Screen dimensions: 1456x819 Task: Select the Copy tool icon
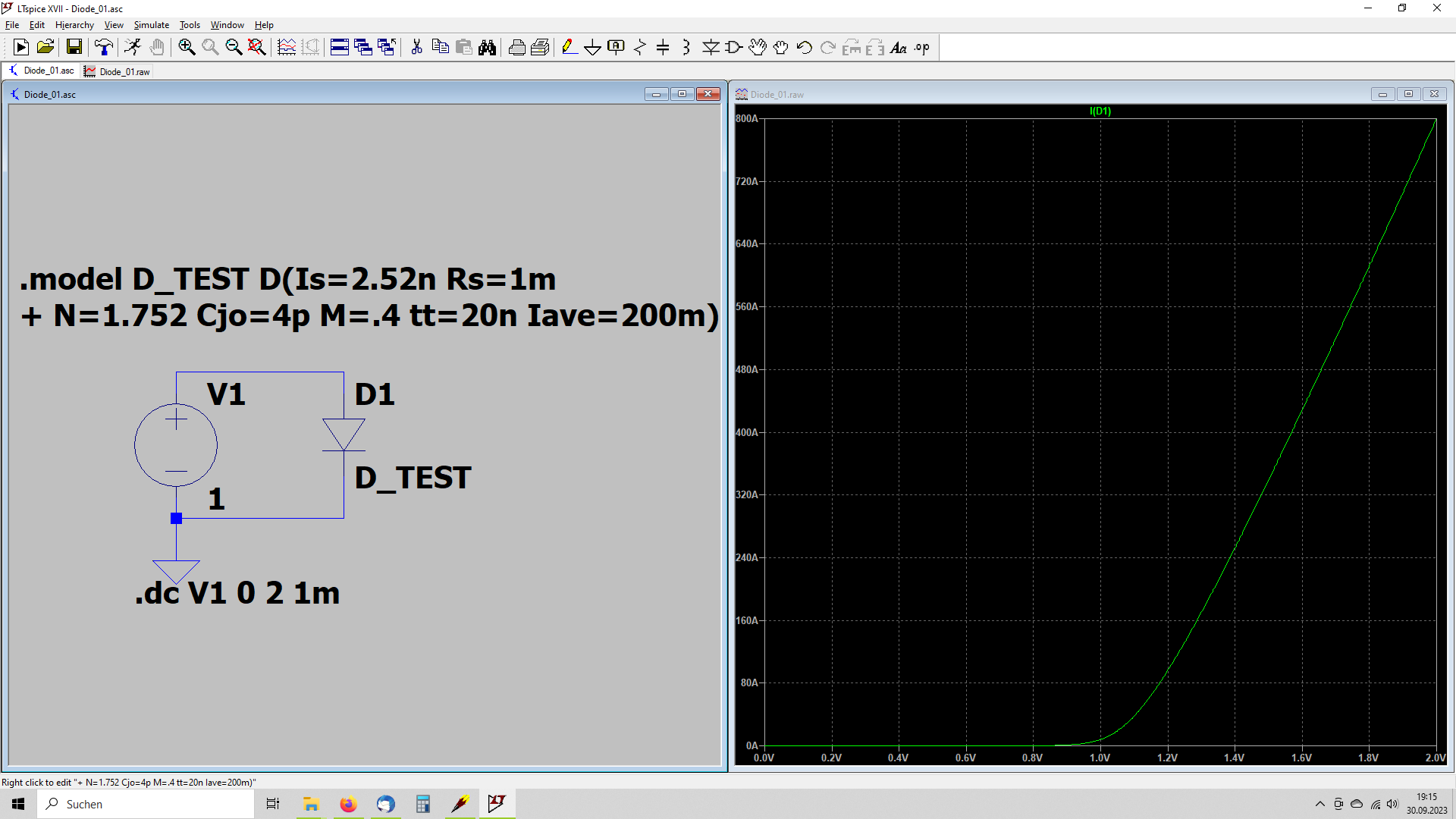pos(440,48)
